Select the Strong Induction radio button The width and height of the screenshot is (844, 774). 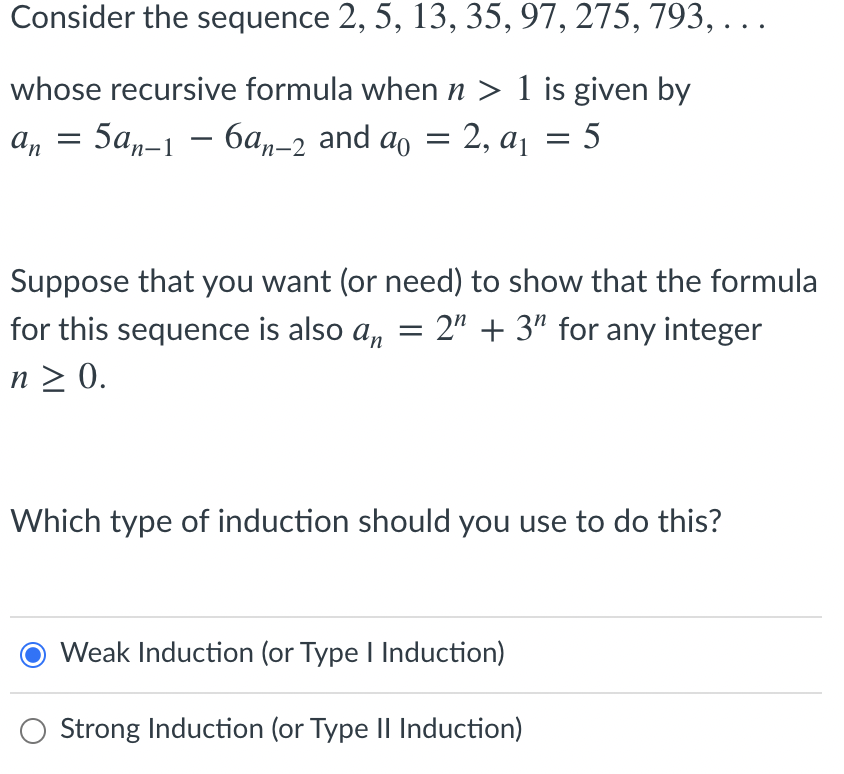tap(33, 730)
